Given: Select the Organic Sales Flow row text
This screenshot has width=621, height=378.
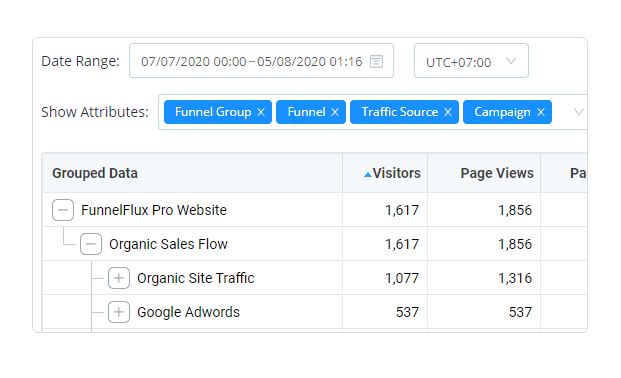Looking at the screenshot, I should [x=168, y=244].
